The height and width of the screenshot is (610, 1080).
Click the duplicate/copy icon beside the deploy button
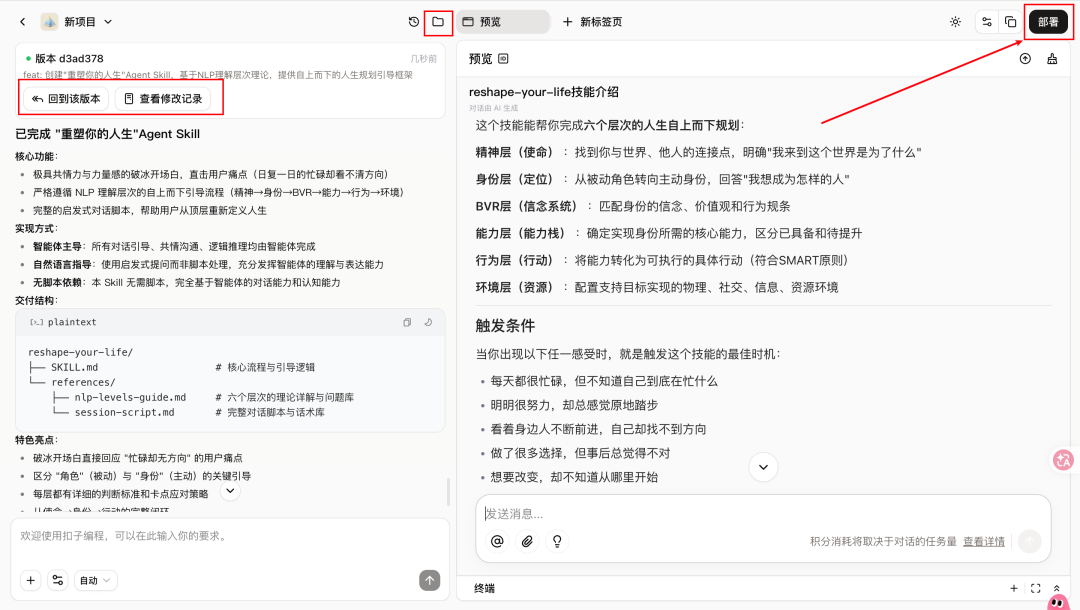(1009, 21)
